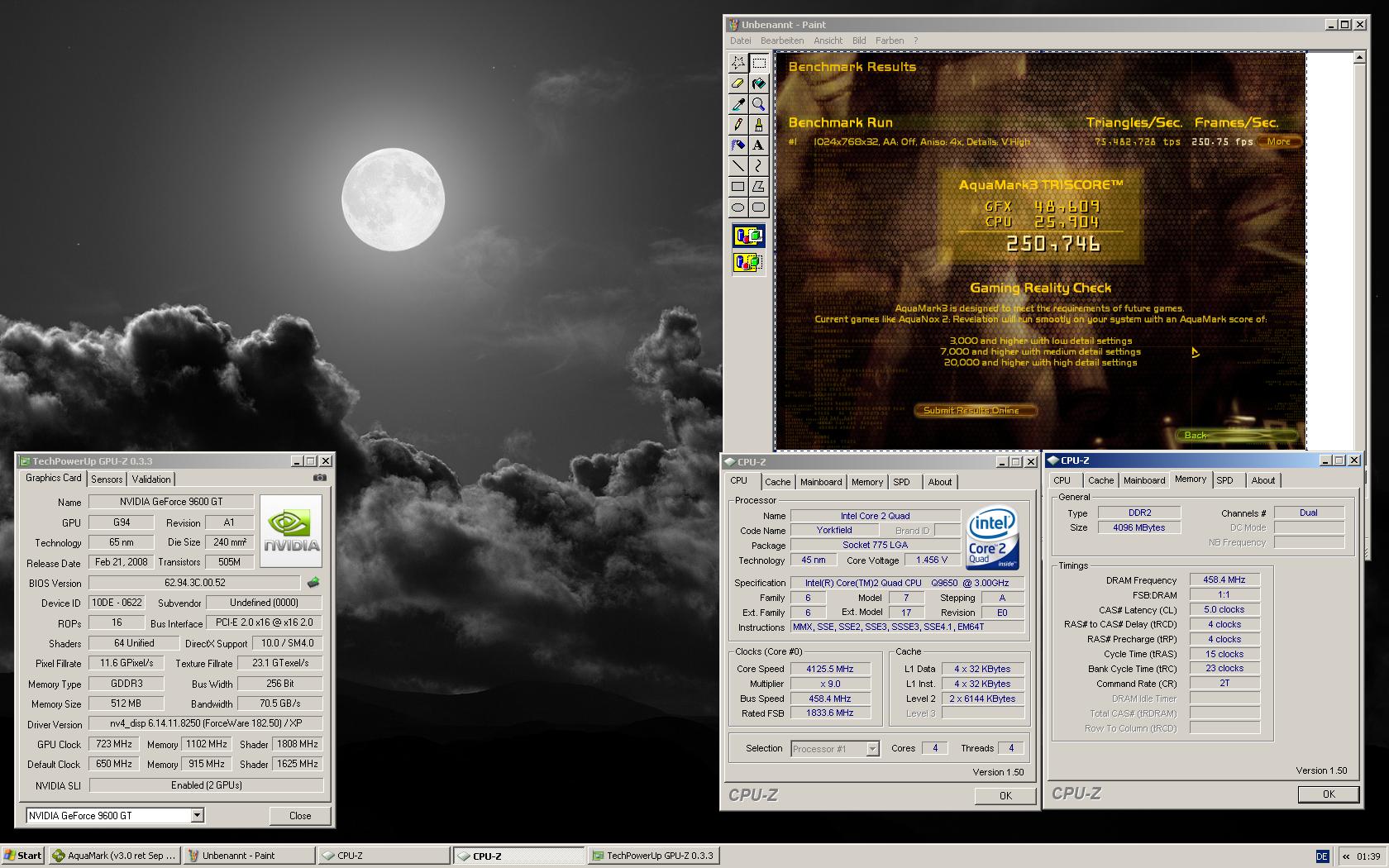Click the Paint vertical scrollbar up arrow
Image resolution: width=1389 pixels, height=868 pixels.
tap(1359, 58)
